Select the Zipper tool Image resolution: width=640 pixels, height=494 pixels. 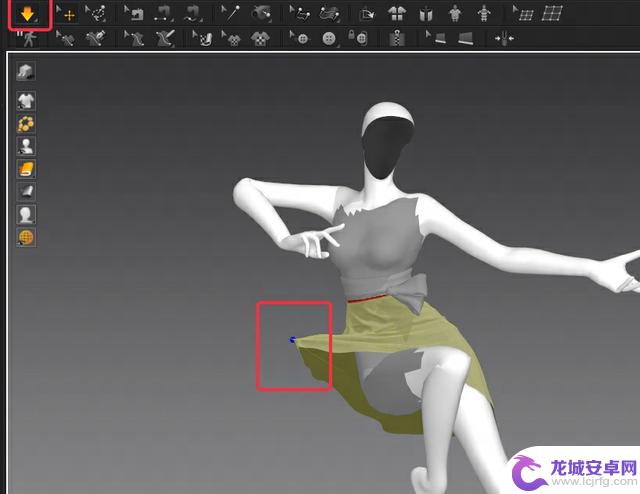pos(396,38)
